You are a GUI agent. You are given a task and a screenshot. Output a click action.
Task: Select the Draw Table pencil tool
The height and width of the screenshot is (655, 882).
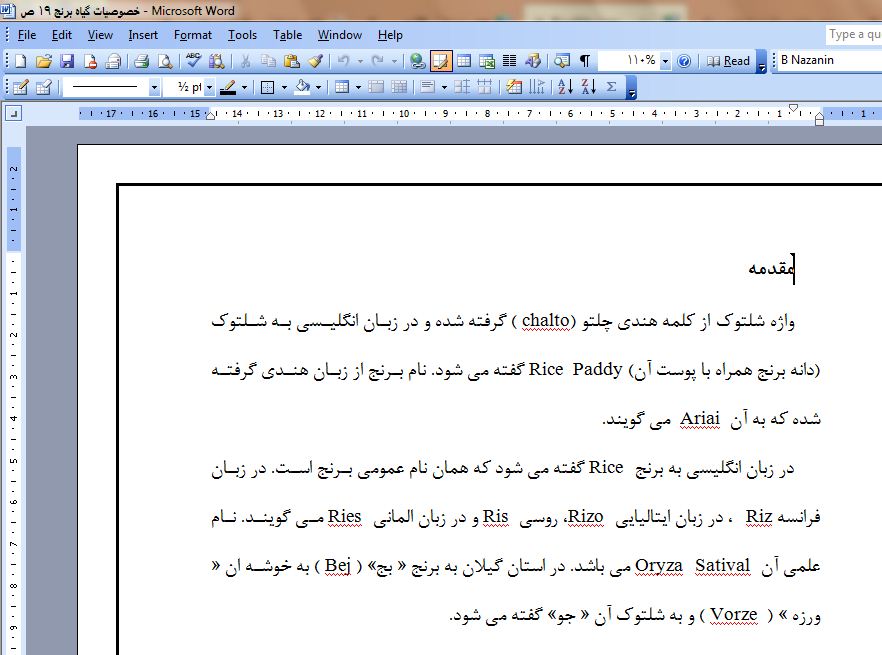pyautogui.click(x=19, y=87)
